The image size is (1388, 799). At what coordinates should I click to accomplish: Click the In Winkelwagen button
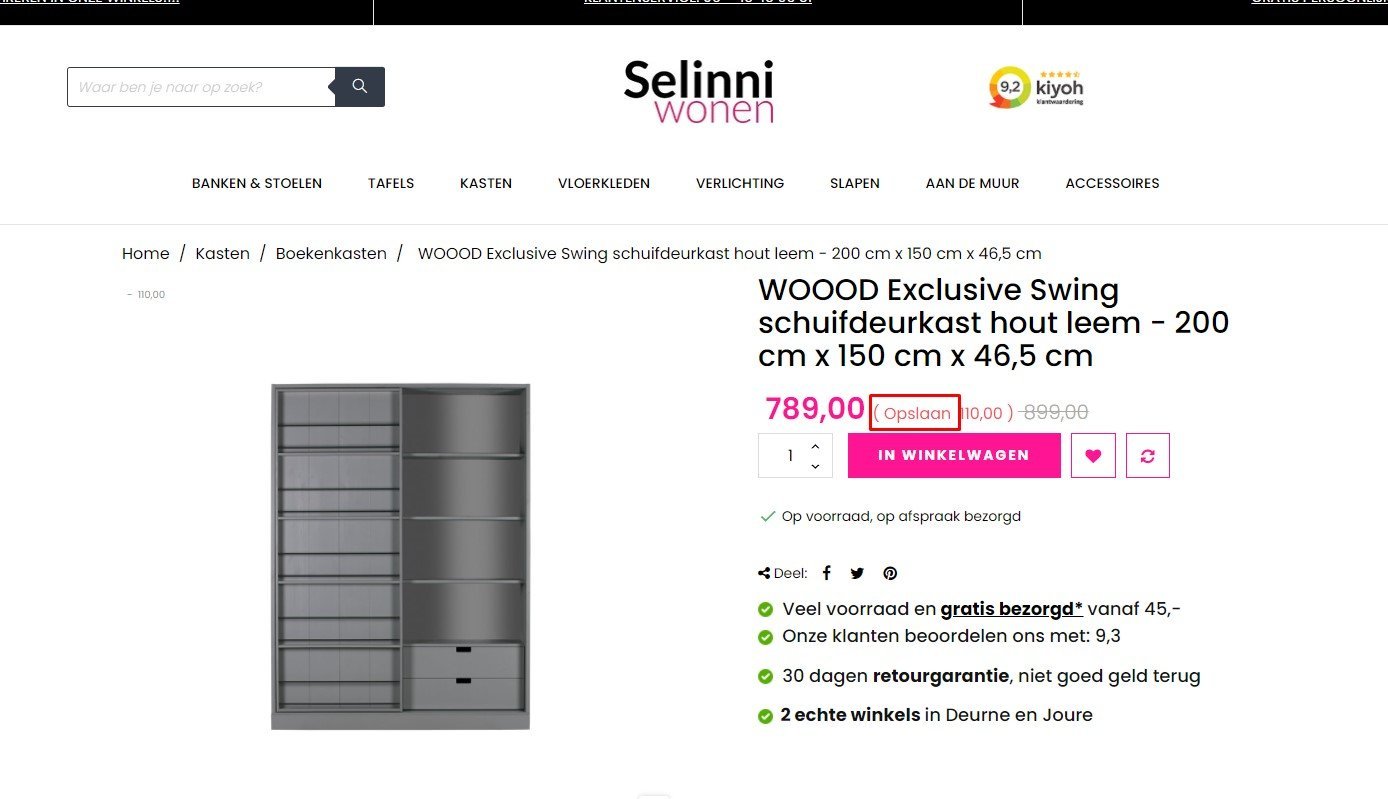[x=954, y=455]
